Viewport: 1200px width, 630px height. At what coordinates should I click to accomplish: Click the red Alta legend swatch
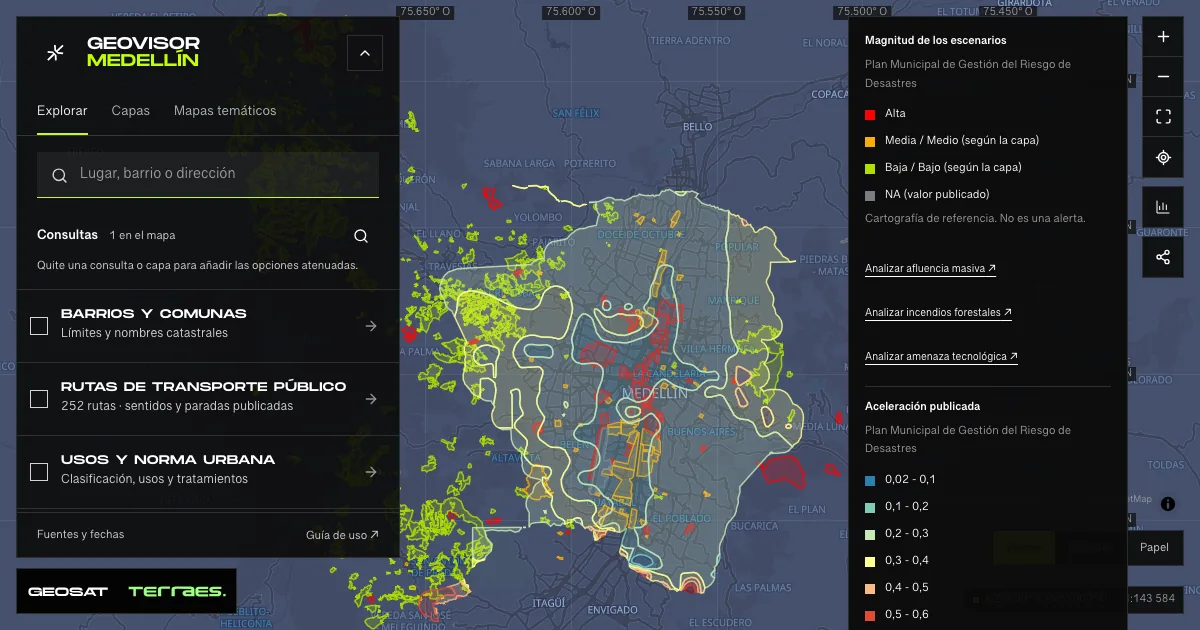tap(870, 114)
